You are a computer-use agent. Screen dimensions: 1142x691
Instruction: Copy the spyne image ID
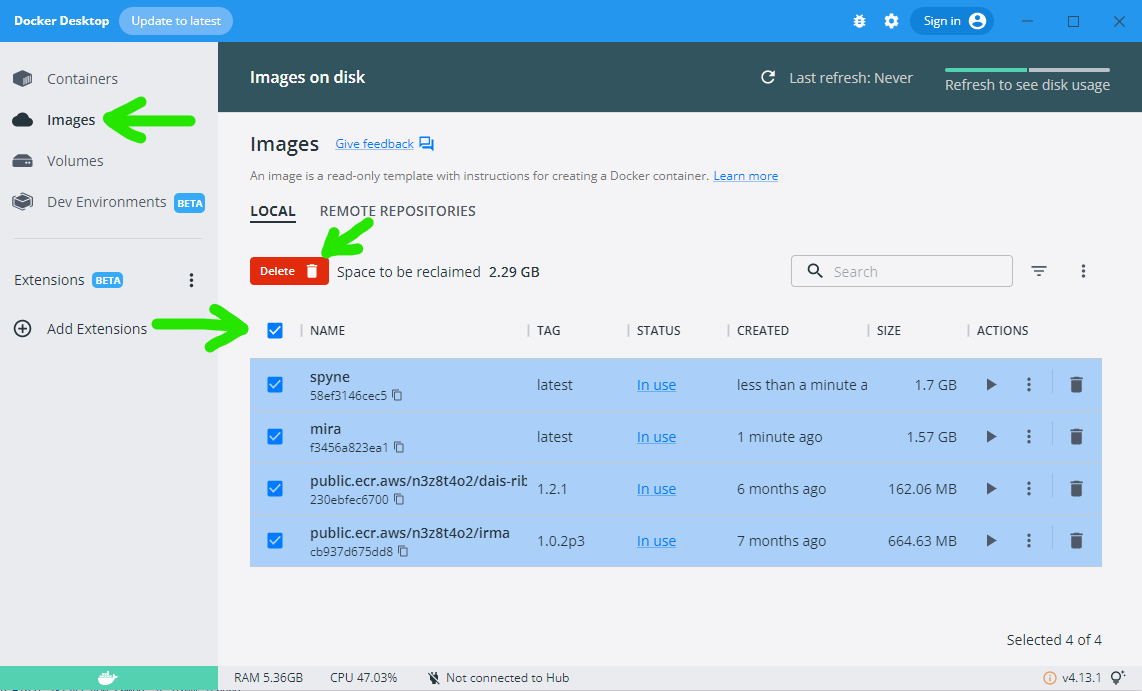point(397,395)
